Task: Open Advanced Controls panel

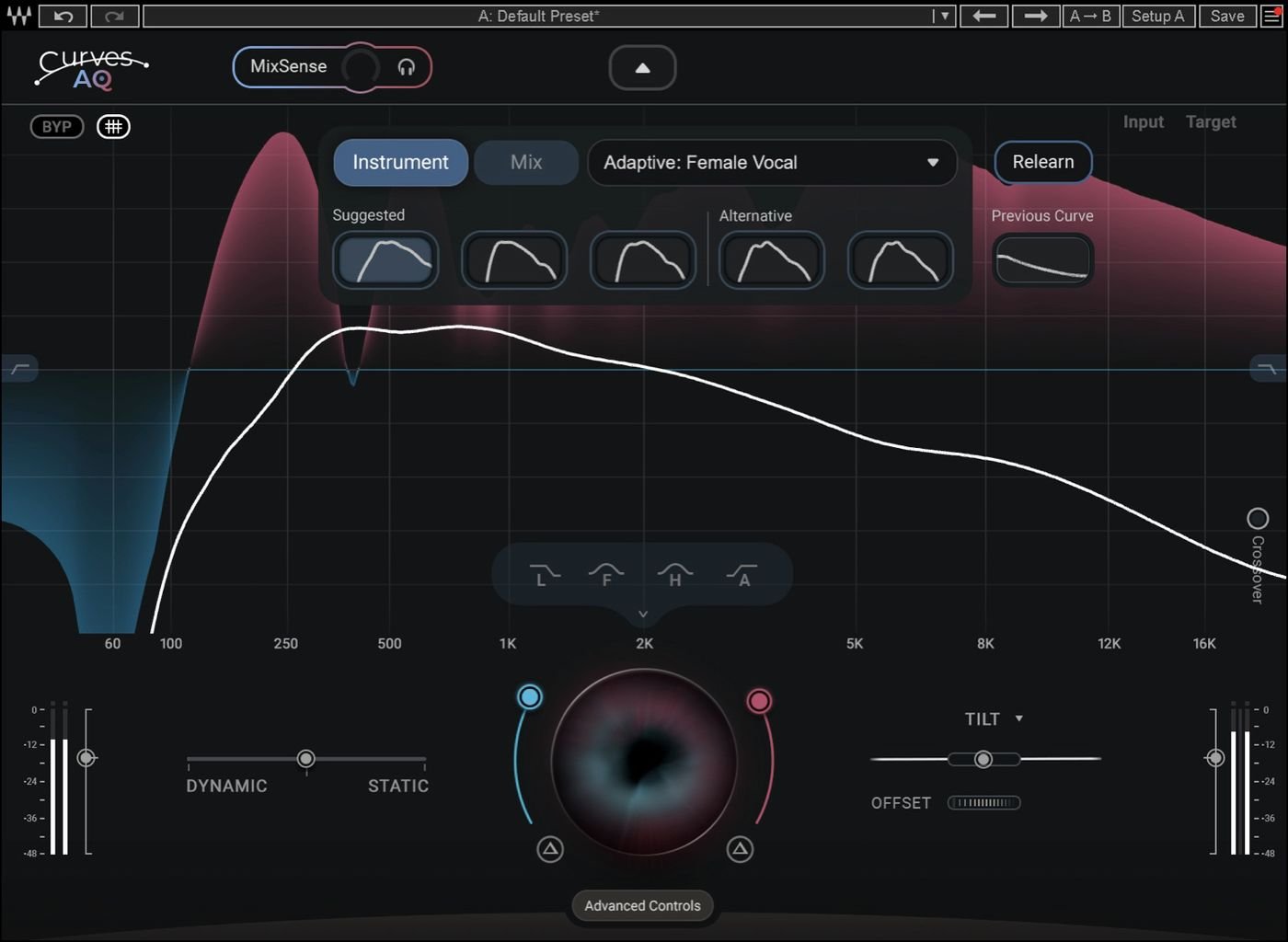Action: click(x=642, y=906)
